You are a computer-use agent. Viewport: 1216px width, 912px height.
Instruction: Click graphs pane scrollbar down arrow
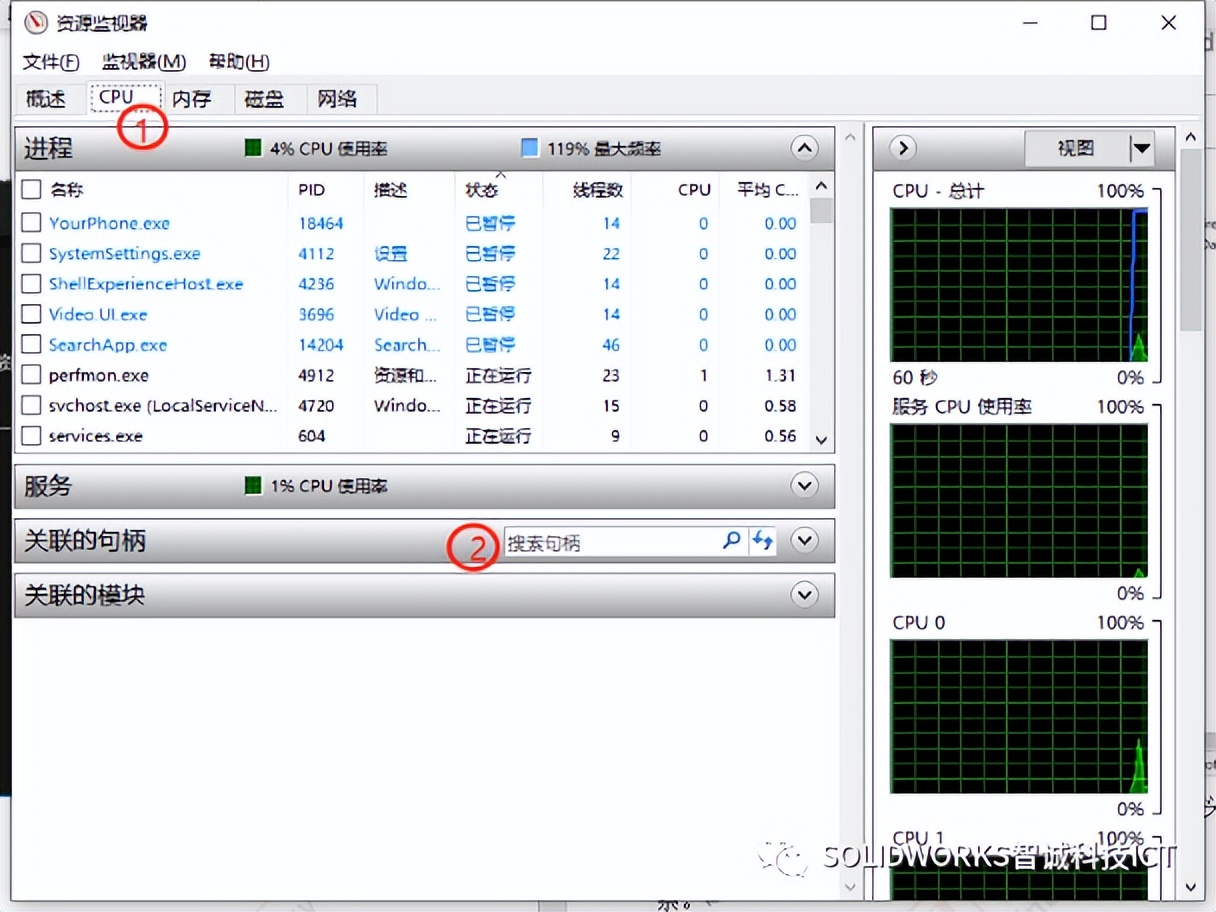click(1190, 886)
